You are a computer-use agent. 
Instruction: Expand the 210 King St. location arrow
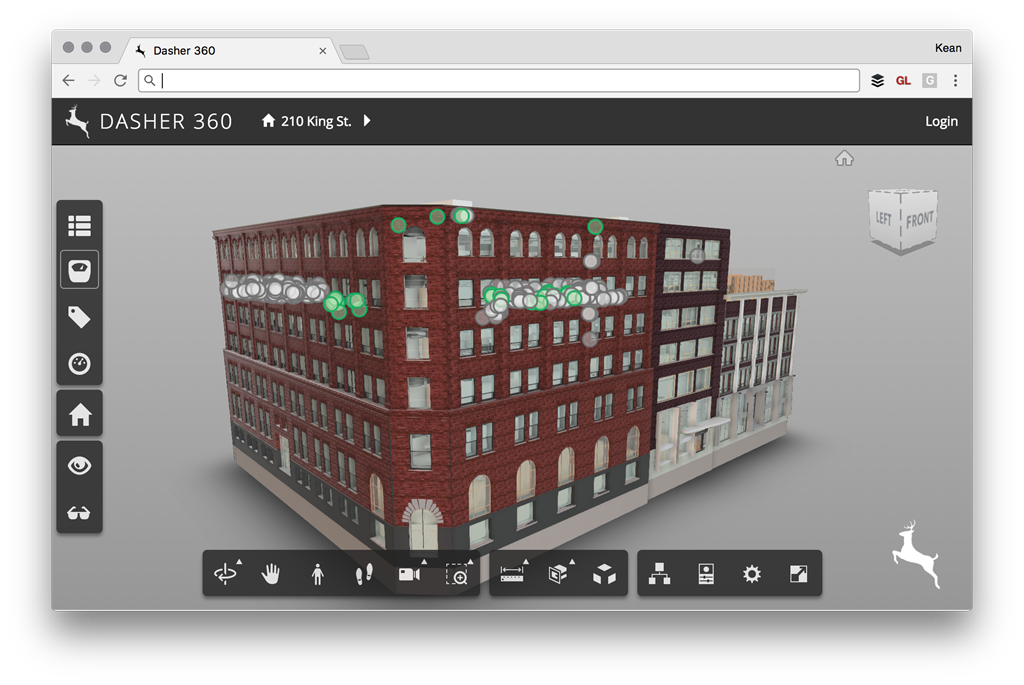click(367, 121)
